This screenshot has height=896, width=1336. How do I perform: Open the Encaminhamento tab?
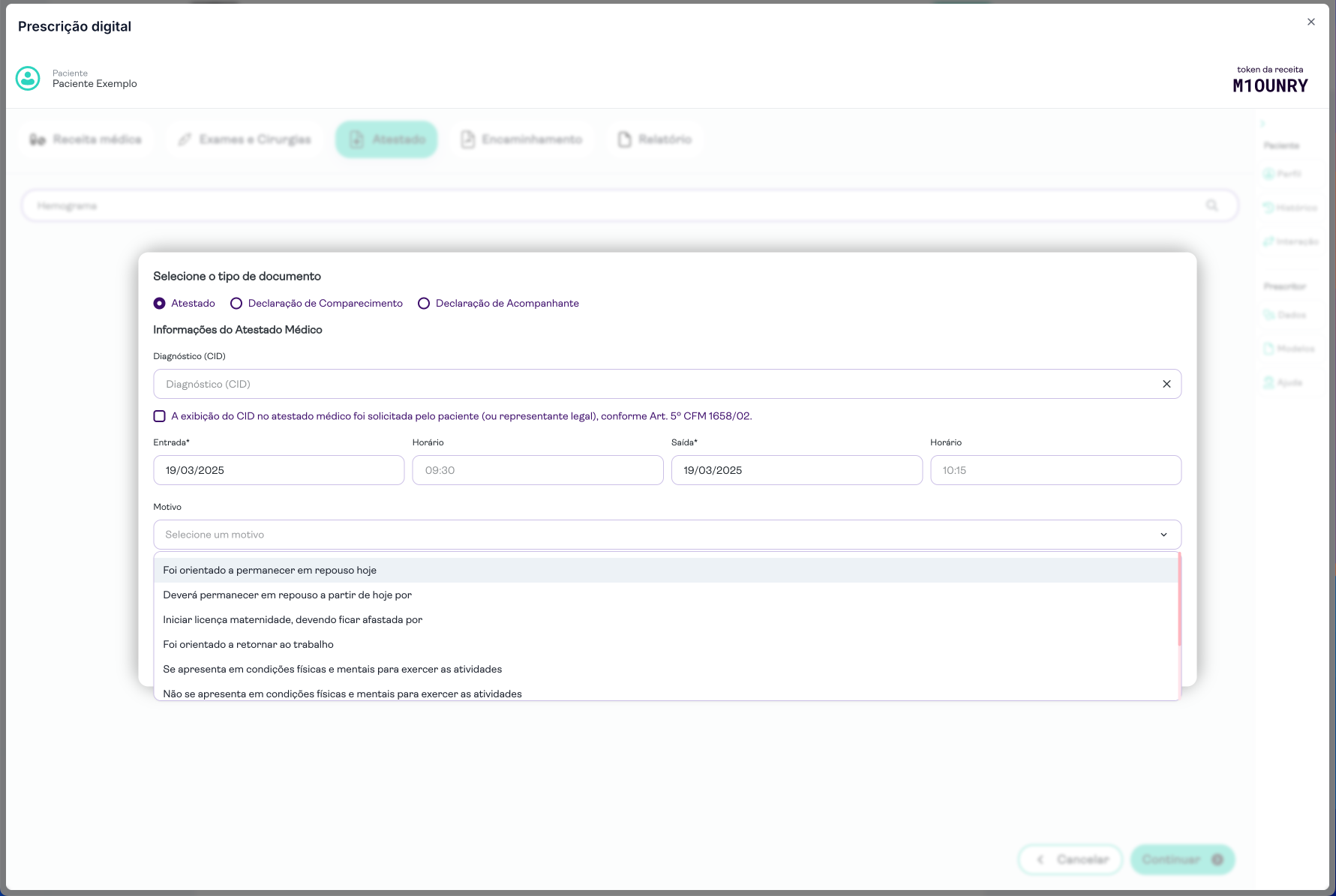(521, 139)
